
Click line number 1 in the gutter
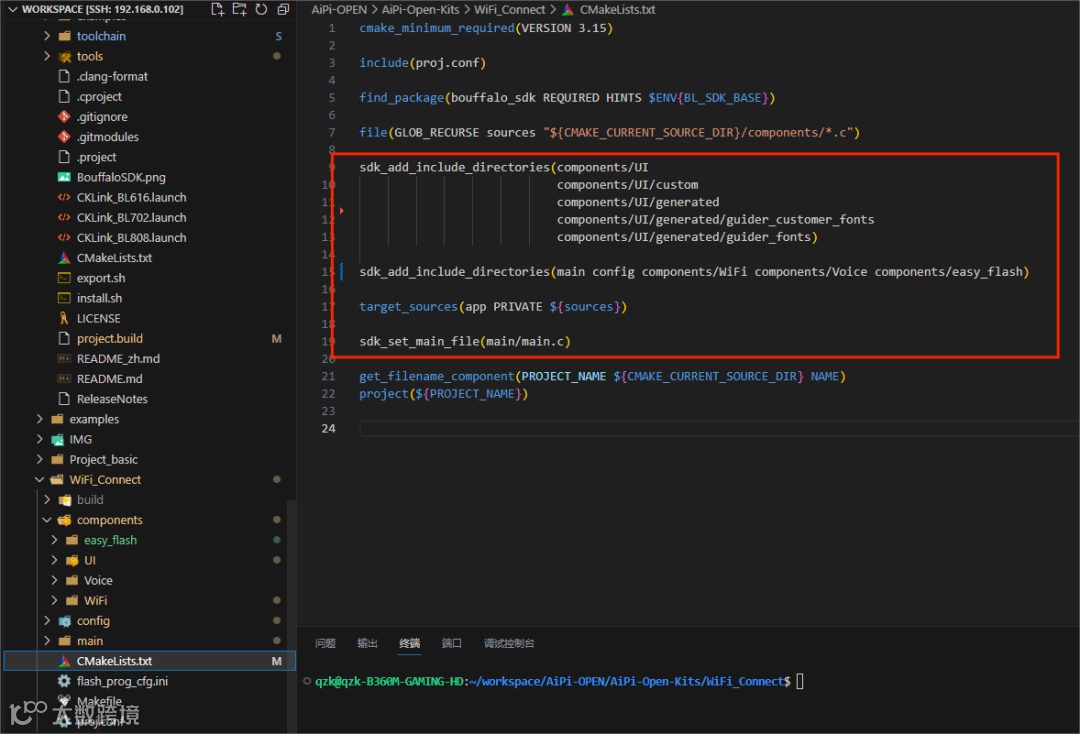point(331,28)
